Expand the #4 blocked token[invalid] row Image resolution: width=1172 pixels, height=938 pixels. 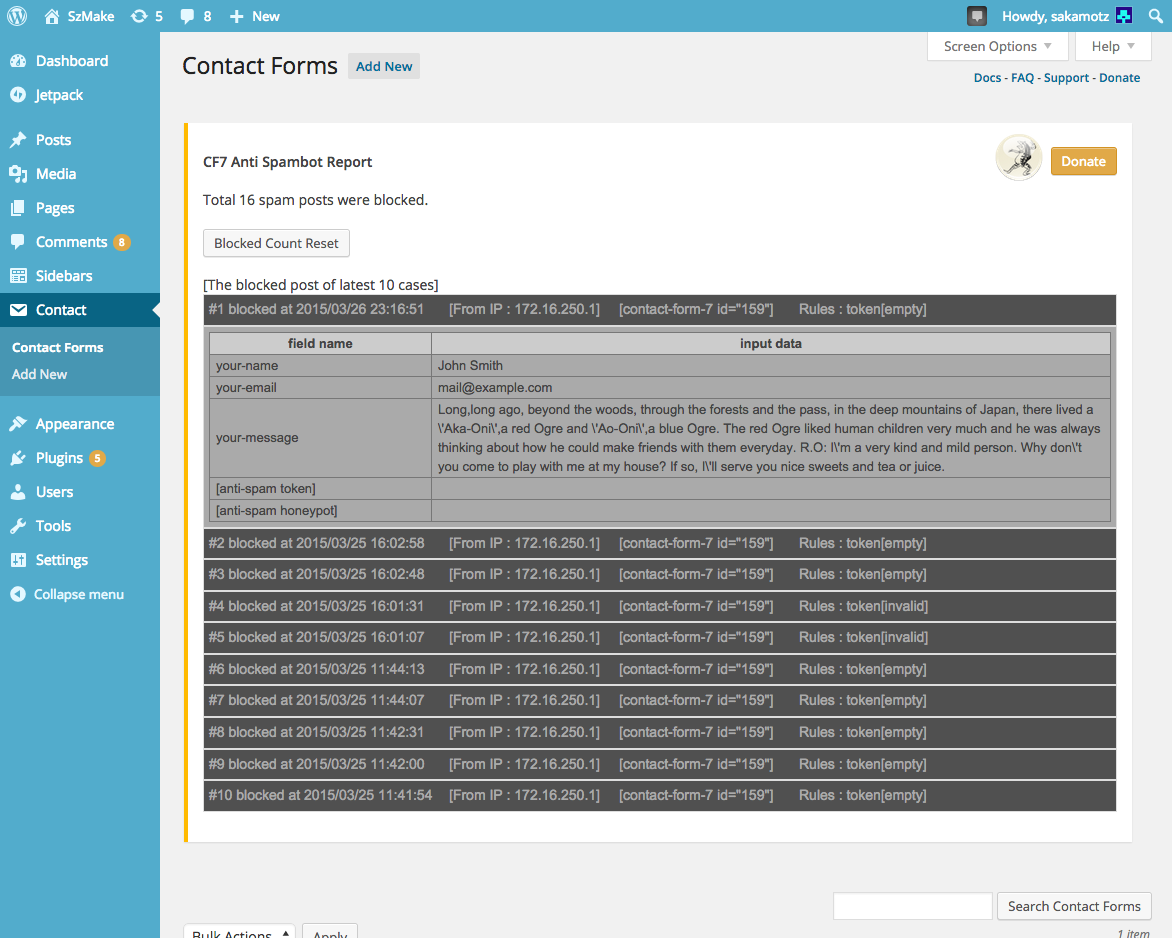coord(659,606)
